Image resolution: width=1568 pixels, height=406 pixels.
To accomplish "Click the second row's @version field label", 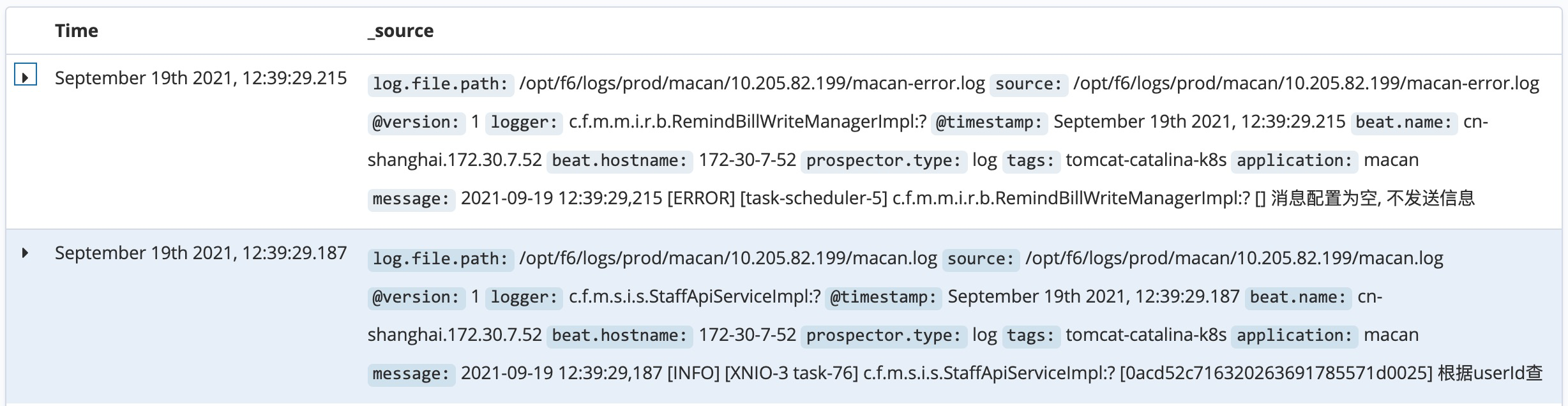I will pyautogui.click(x=416, y=297).
